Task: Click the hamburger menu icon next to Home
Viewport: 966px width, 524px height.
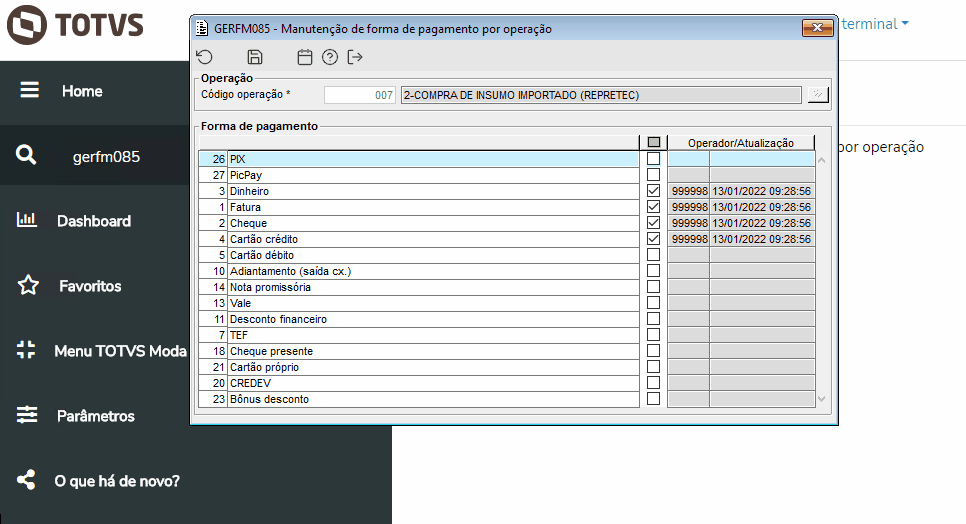Action: pyautogui.click(x=30, y=91)
